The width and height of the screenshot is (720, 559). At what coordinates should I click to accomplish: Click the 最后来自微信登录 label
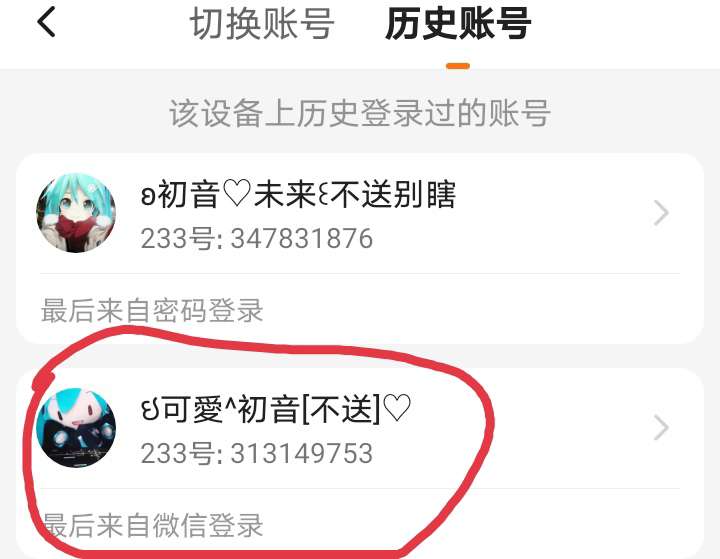(152, 525)
